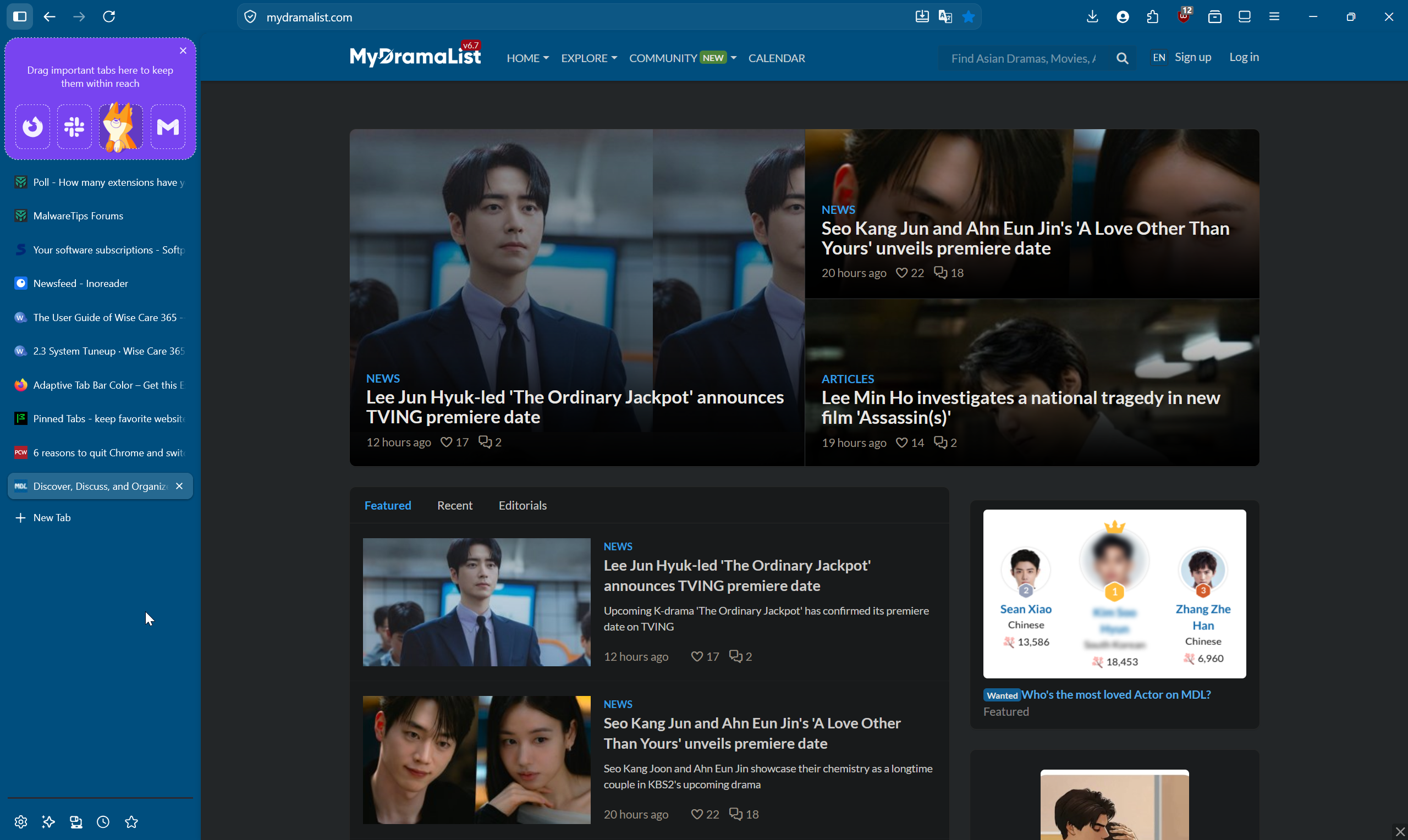The height and width of the screenshot is (840, 1408).
Task: Click the blue bookmark star in address bar
Action: coord(969,16)
